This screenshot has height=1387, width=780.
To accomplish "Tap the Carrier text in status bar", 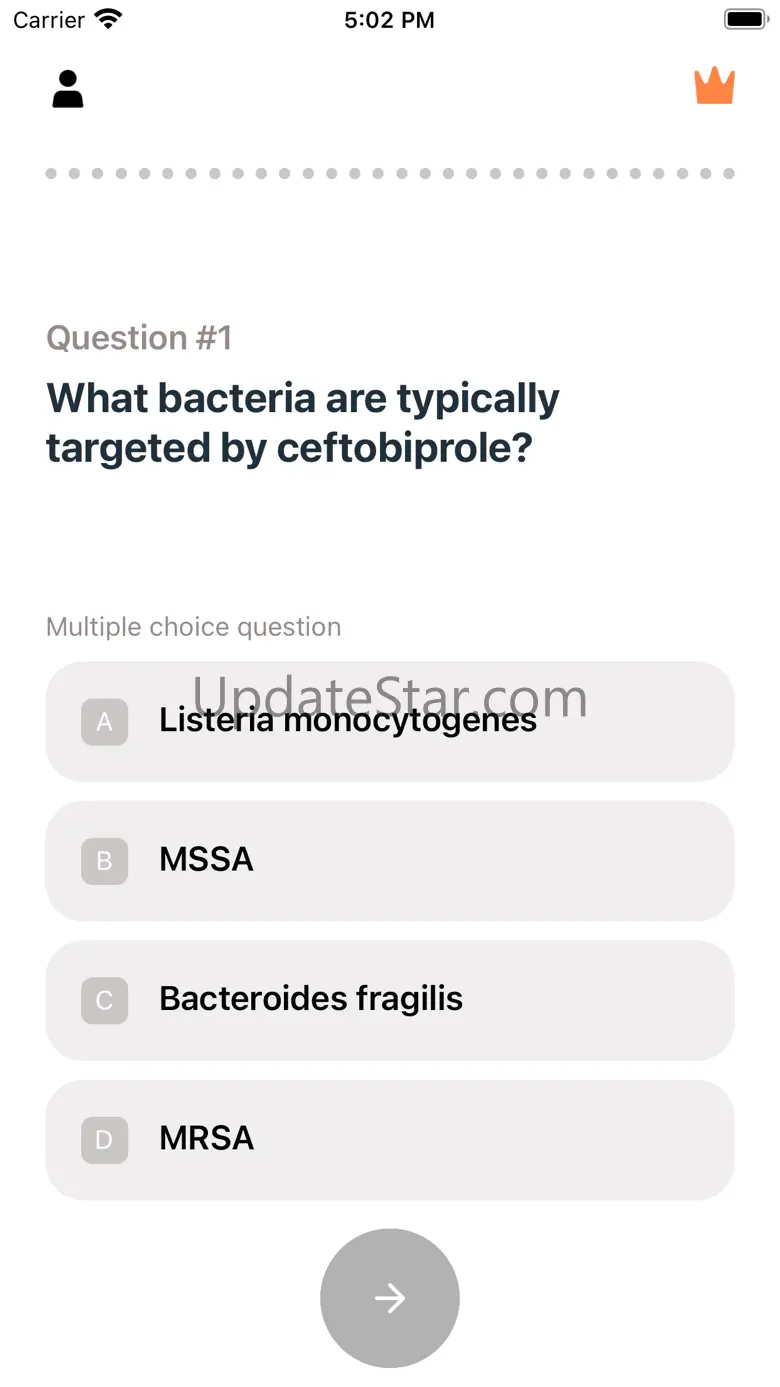I will pos(49,20).
